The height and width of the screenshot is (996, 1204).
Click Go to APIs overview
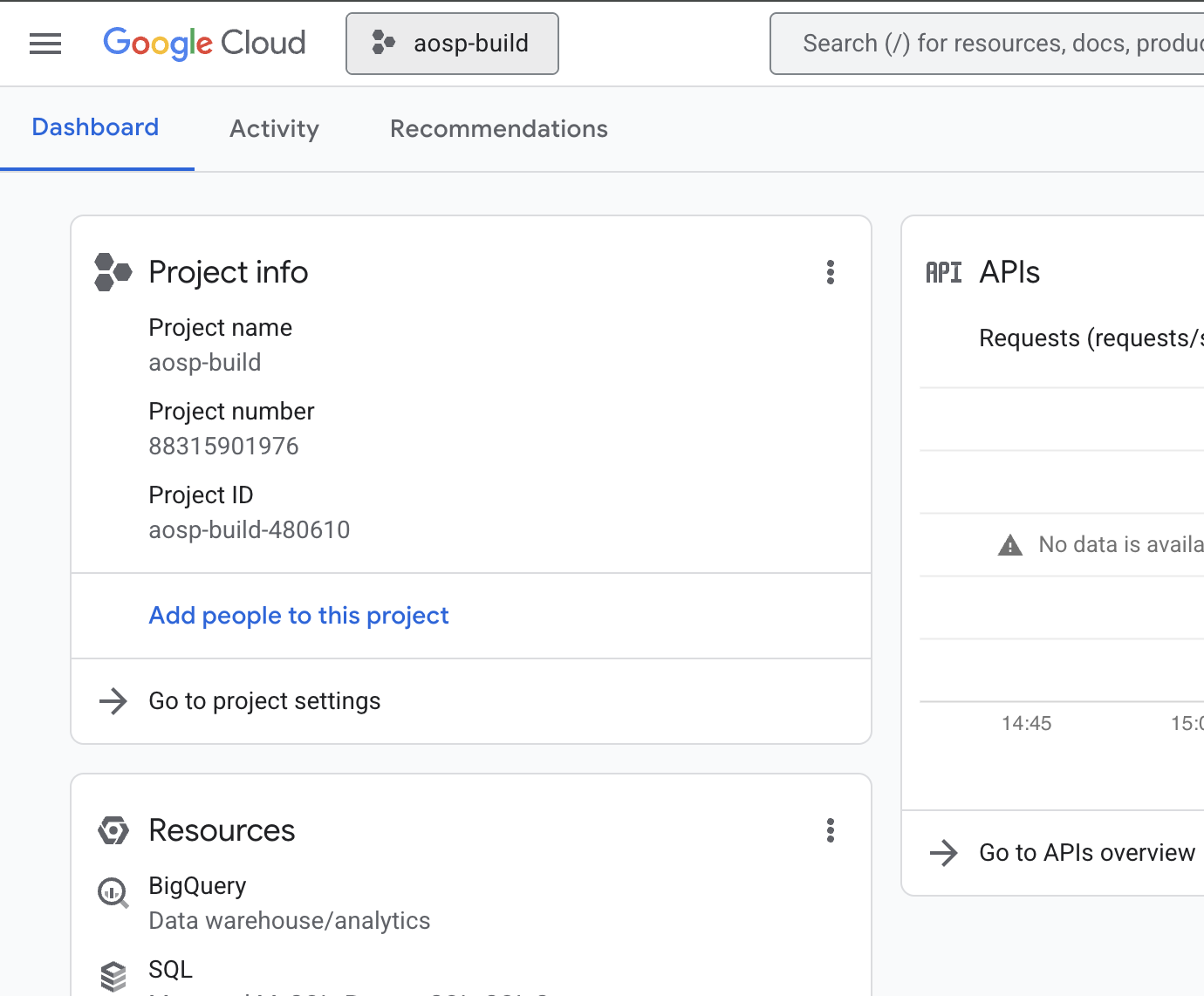[x=1086, y=852]
